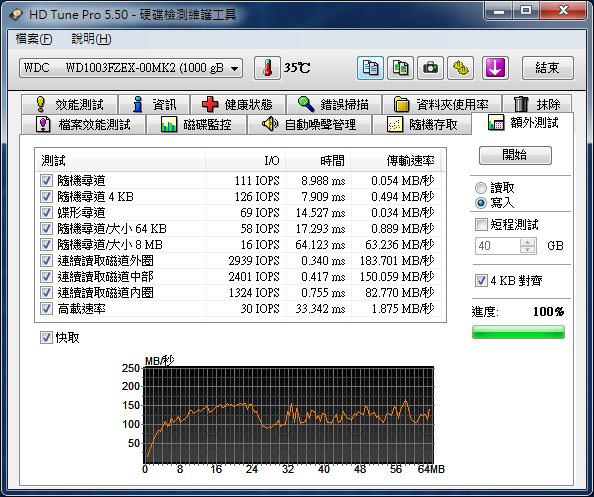
Task: Click the purple download arrow icon
Action: click(x=495, y=68)
